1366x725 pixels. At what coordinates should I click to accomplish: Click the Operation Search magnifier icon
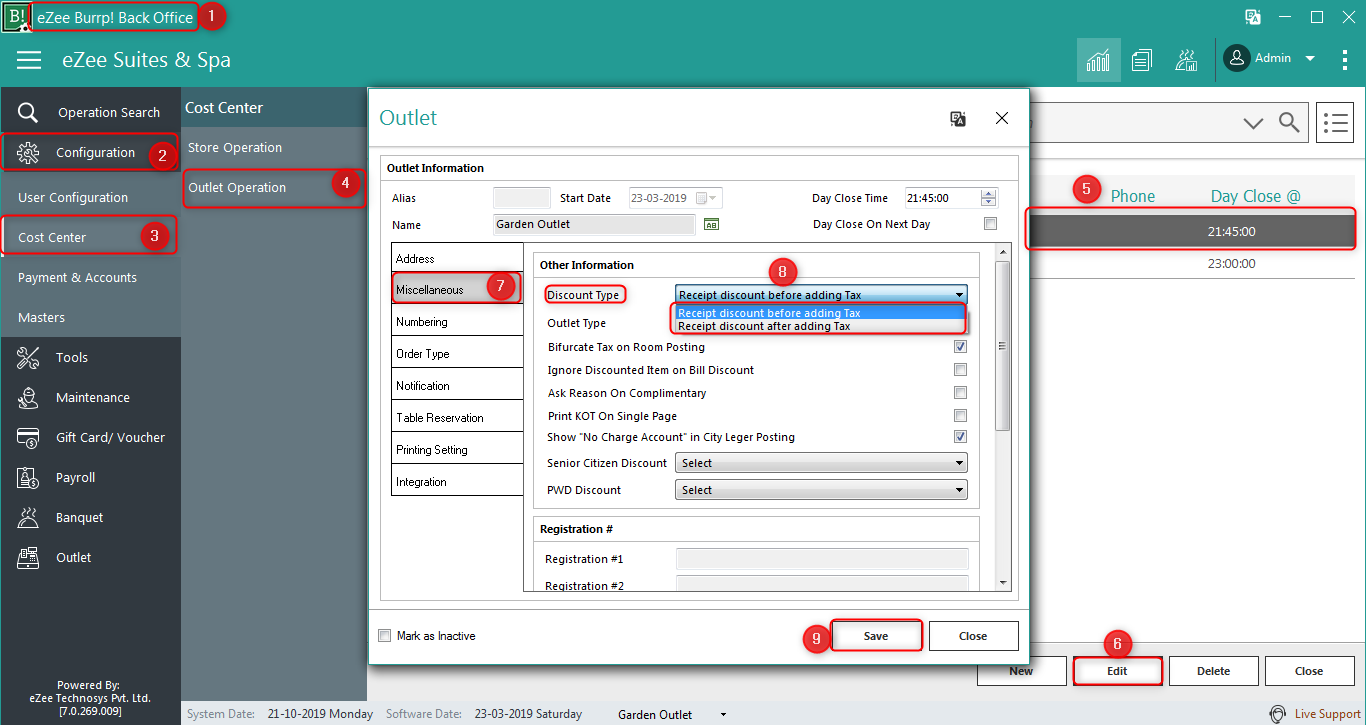coord(28,113)
